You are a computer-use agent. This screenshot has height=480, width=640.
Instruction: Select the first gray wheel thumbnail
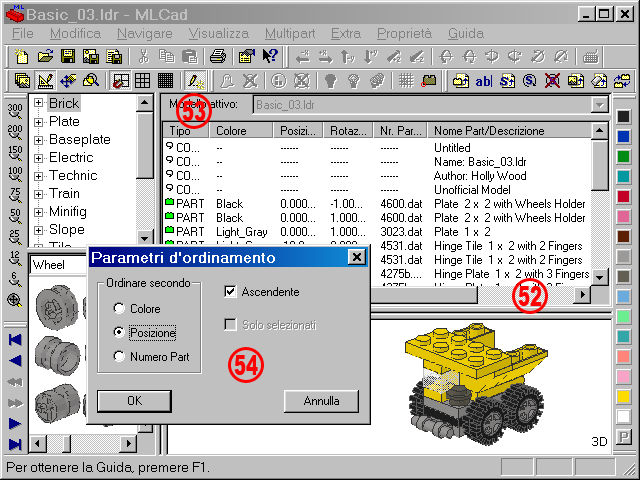click(56, 307)
